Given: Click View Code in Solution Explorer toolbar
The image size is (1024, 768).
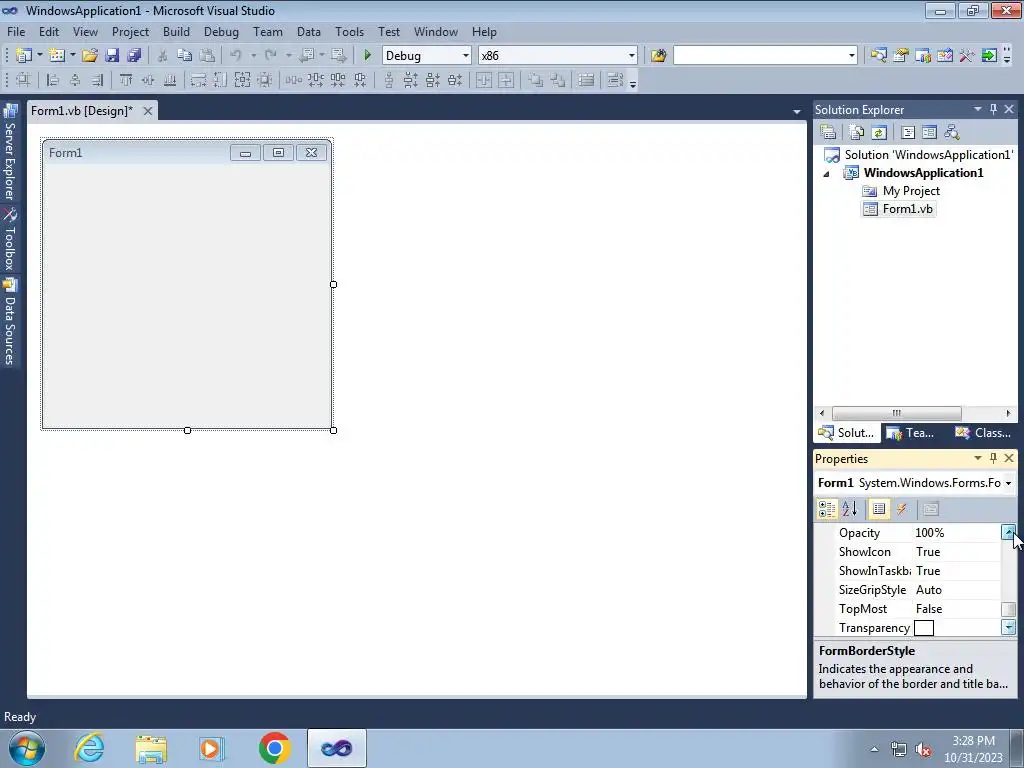Looking at the screenshot, I should coord(908,133).
